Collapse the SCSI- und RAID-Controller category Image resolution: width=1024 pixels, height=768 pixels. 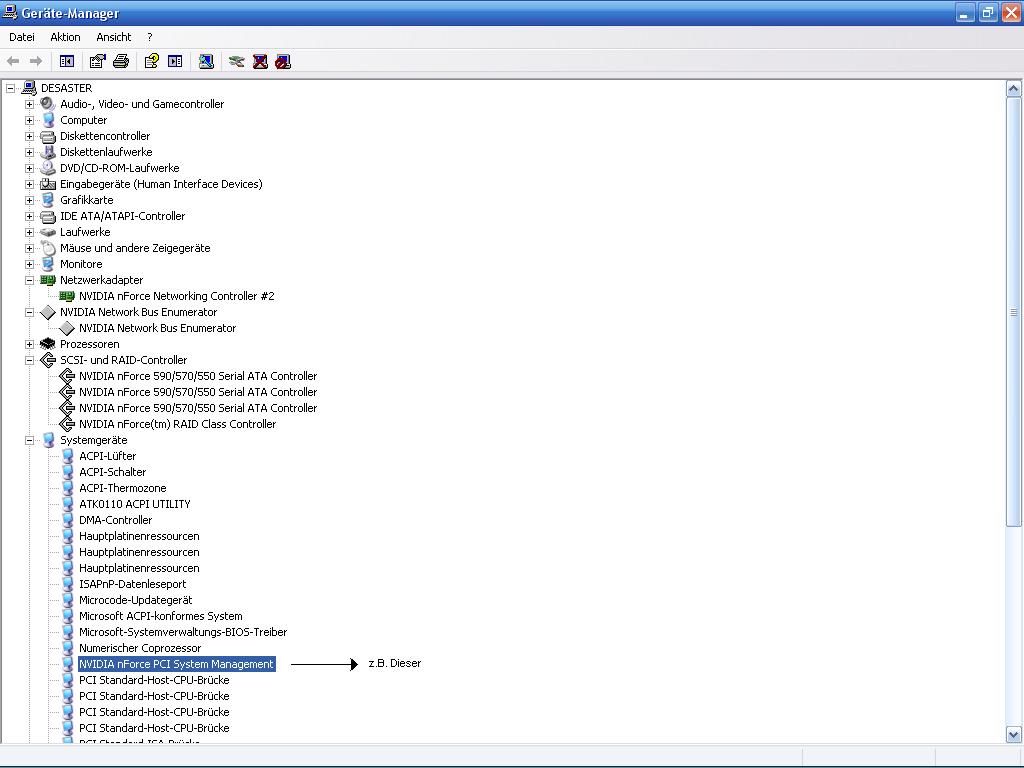click(x=29, y=360)
